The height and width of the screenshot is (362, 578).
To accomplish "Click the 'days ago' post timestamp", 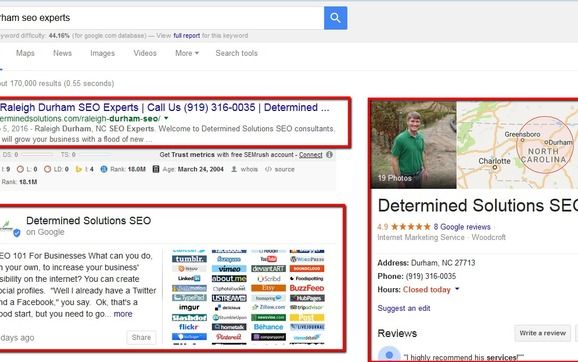I will click(x=17, y=338).
